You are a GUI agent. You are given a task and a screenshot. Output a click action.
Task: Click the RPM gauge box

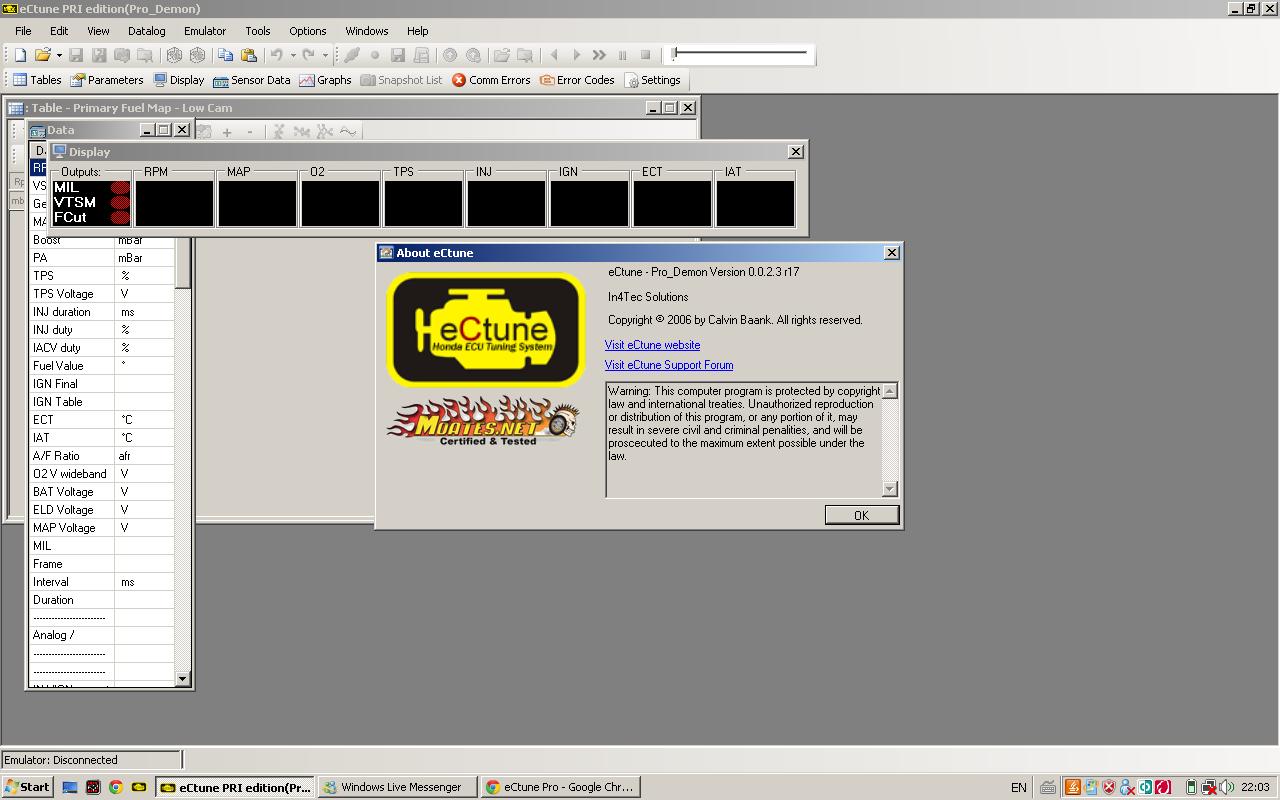tap(174, 203)
